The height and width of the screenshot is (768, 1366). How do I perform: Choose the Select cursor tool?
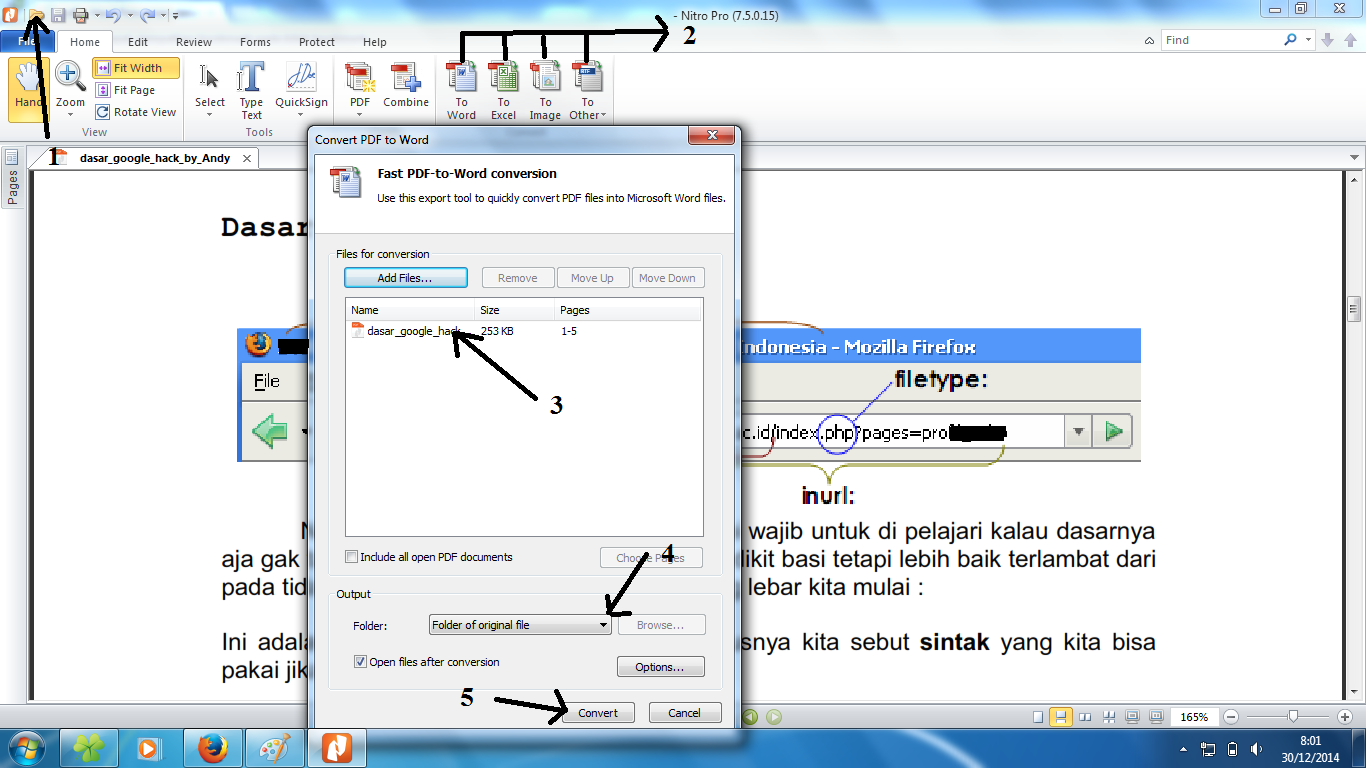[210, 88]
